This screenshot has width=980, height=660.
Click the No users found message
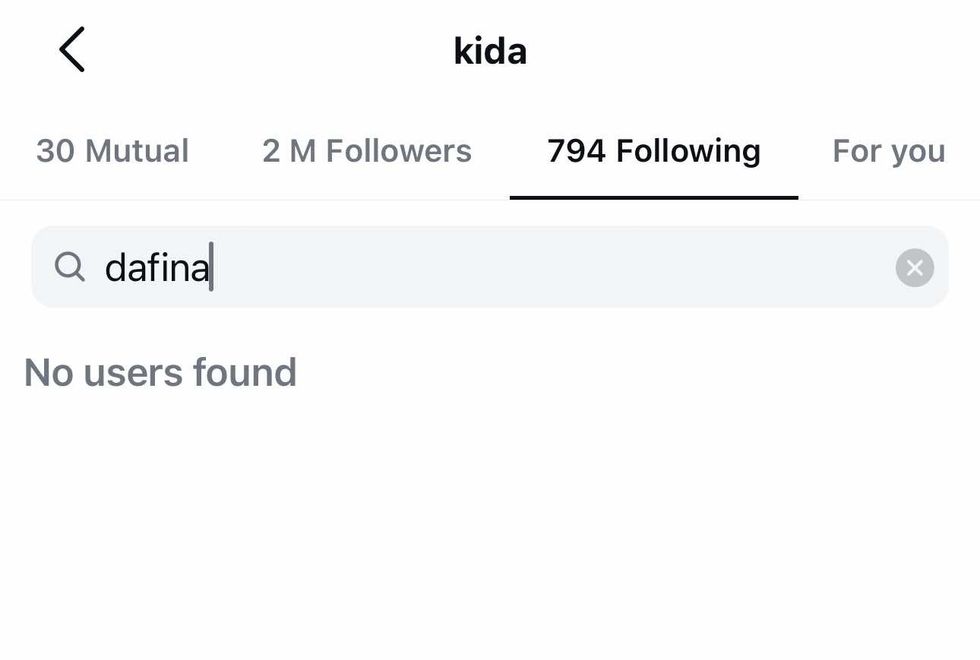pyautogui.click(x=160, y=373)
